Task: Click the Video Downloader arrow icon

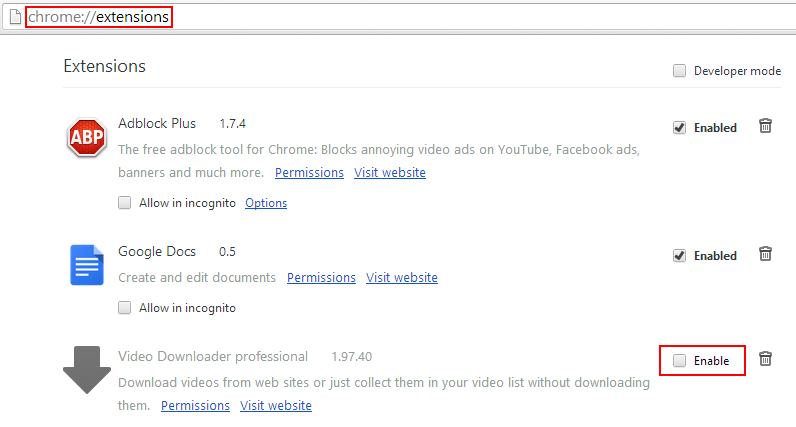Action: click(87, 370)
